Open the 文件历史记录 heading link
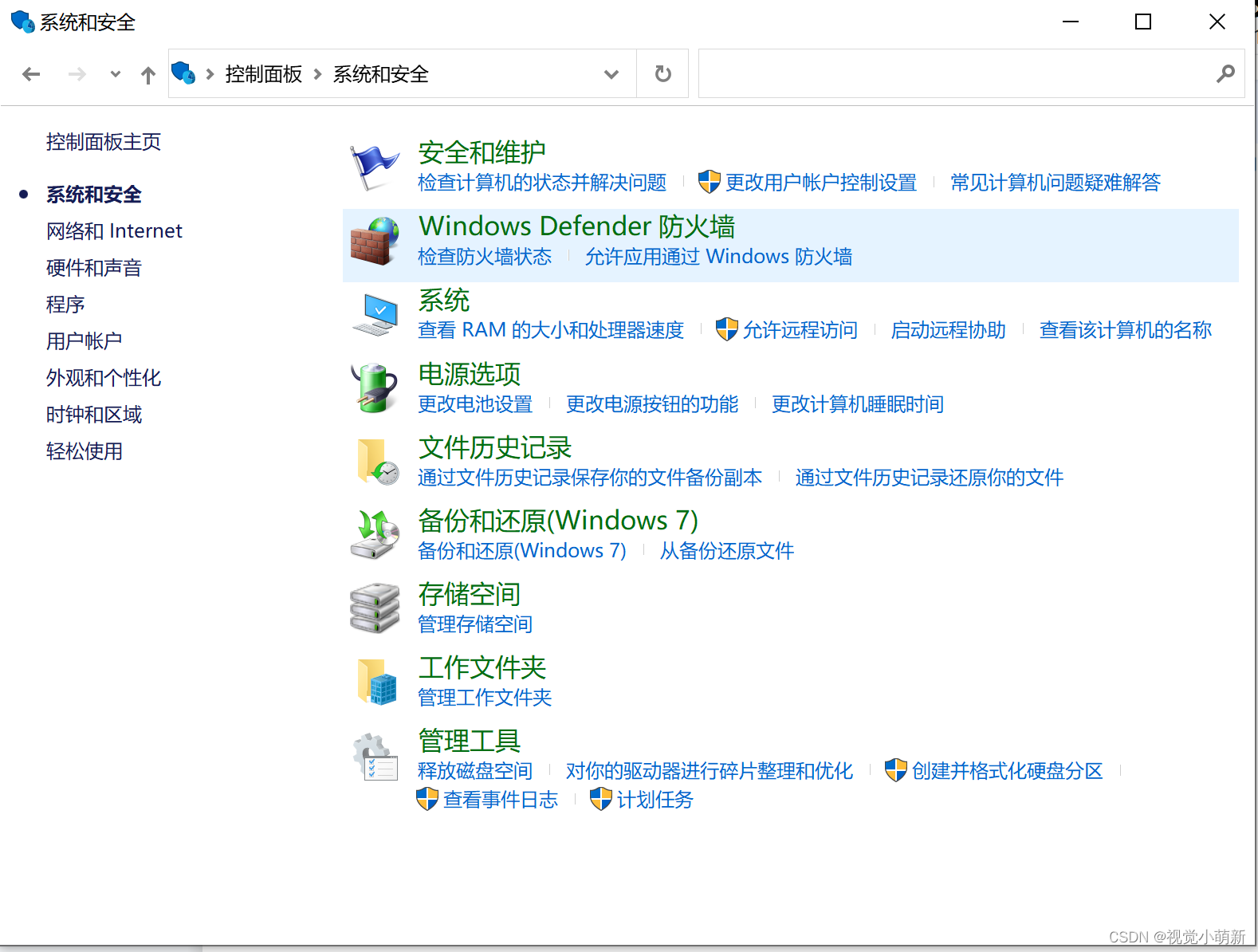The height and width of the screenshot is (952, 1258). tap(495, 447)
